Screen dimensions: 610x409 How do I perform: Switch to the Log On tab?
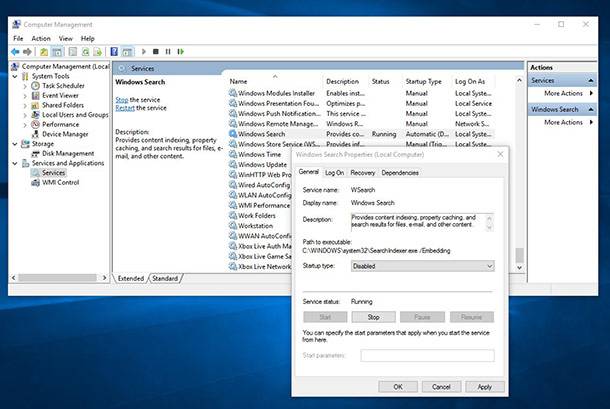[x=334, y=173]
